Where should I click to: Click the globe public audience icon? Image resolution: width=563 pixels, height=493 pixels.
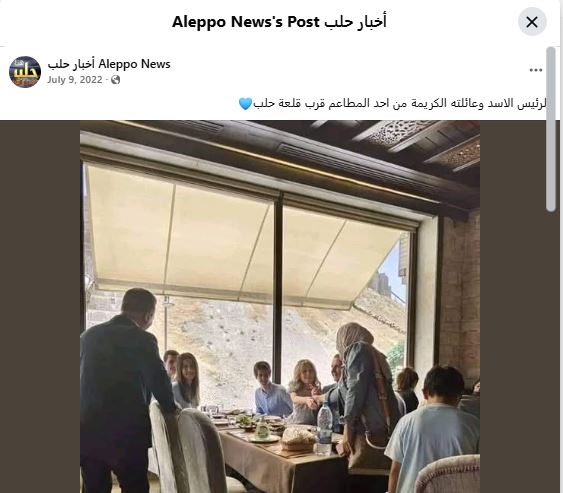click(x=116, y=80)
